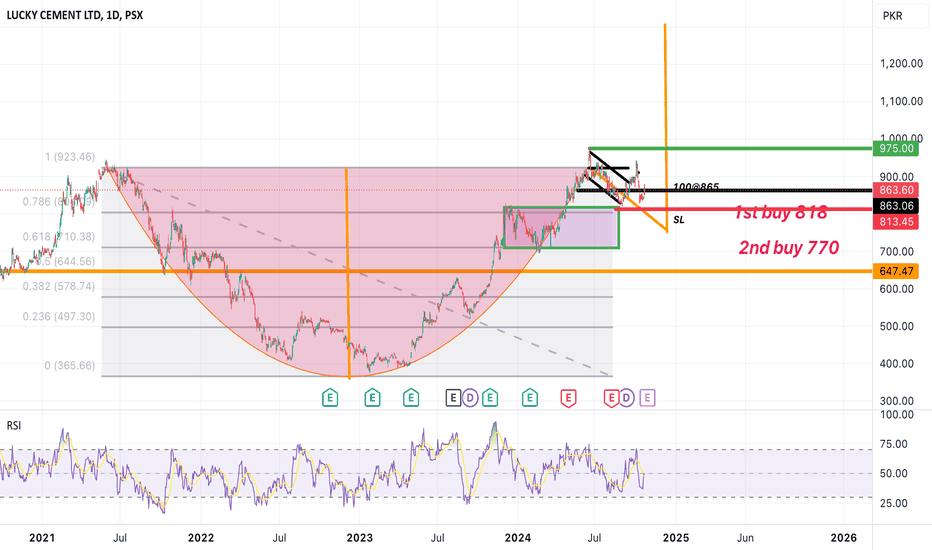
Task: Click the RSI scale 75.00 value
Action: (x=893, y=444)
